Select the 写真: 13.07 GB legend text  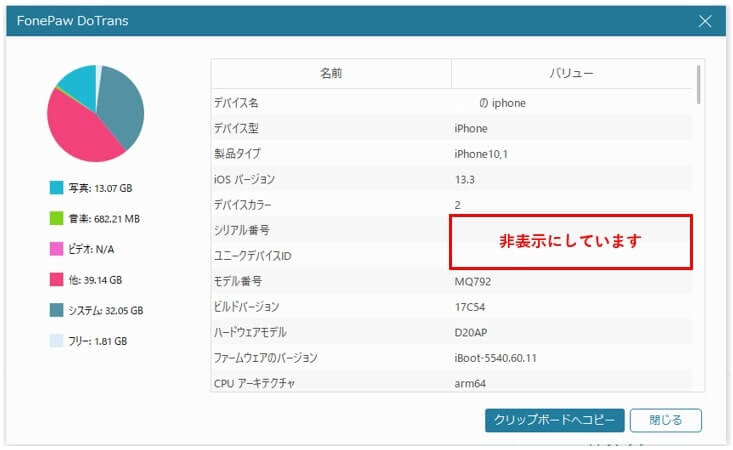click(101, 188)
